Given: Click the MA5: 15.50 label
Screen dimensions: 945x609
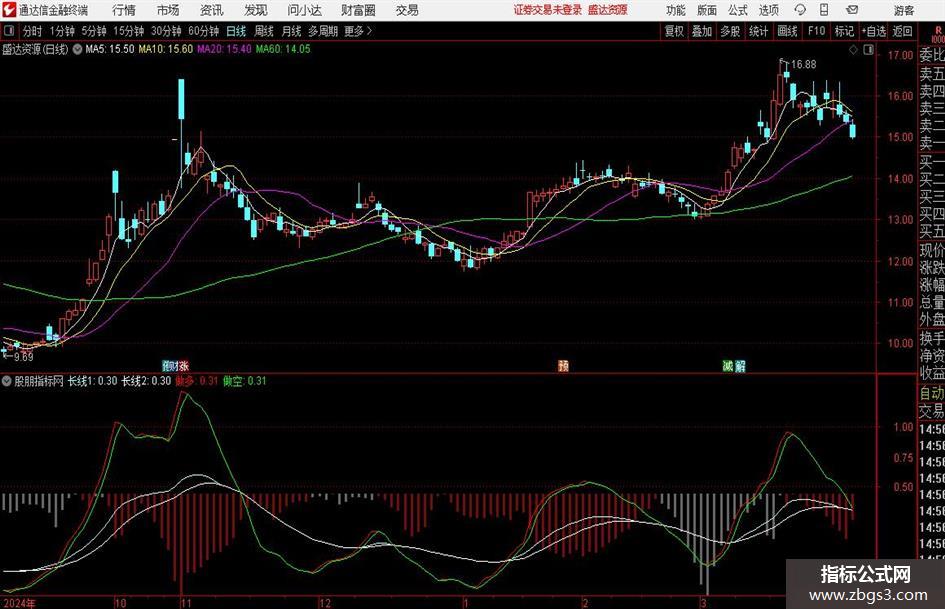Looking at the screenshot, I should tap(110, 49).
